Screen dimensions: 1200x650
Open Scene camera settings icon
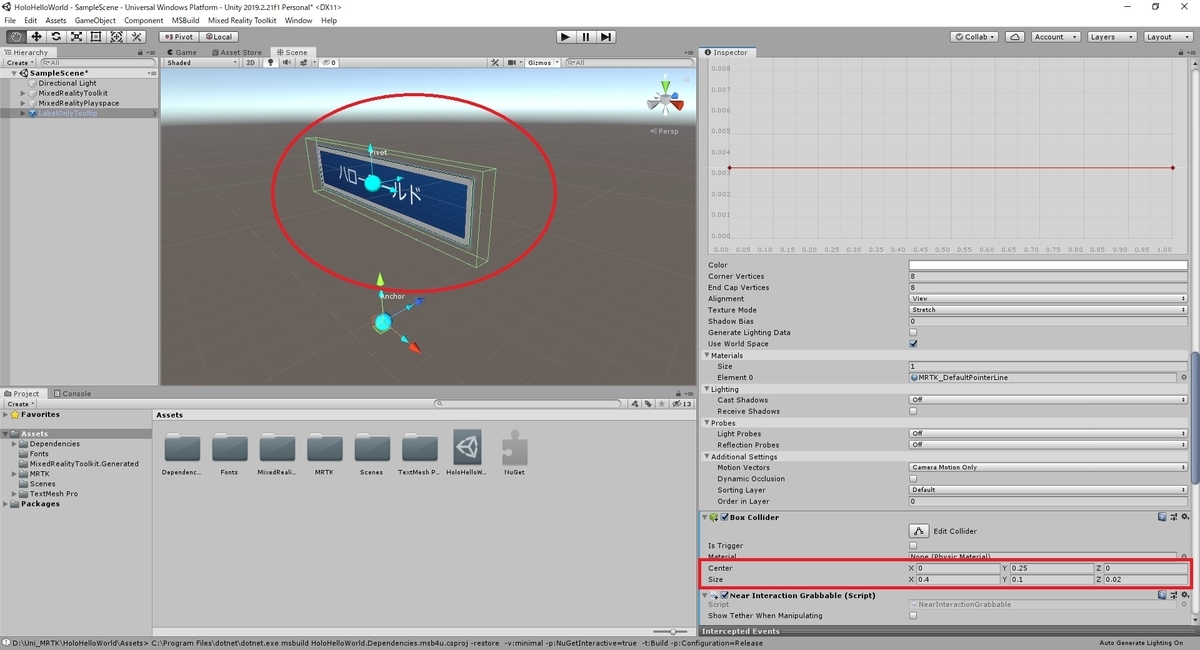tap(513, 62)
